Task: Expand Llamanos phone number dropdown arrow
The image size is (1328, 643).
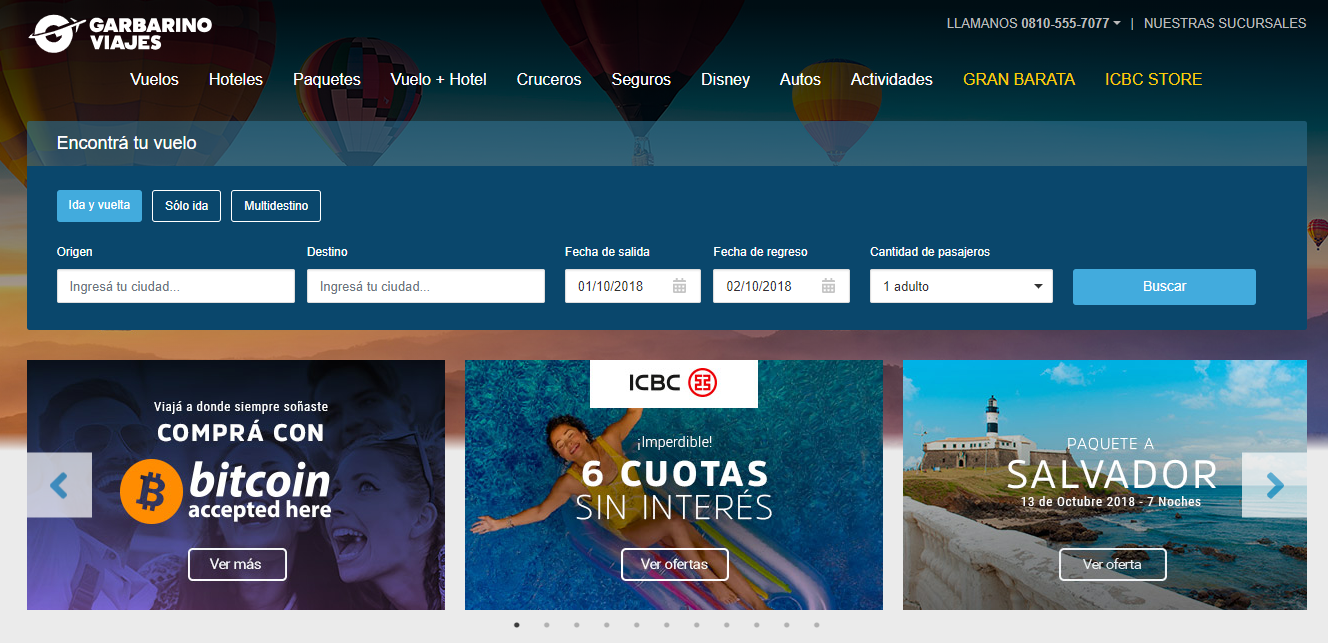Action: click(x=1117, y=23)
